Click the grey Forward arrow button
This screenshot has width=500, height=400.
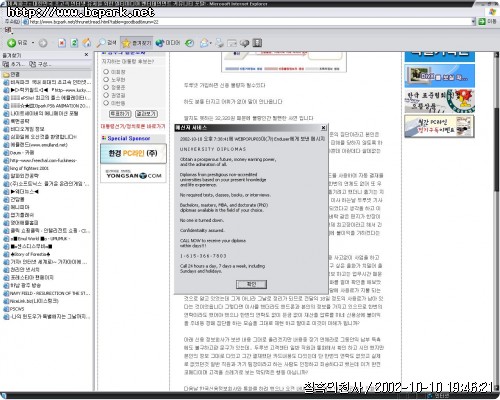[43, 43]
